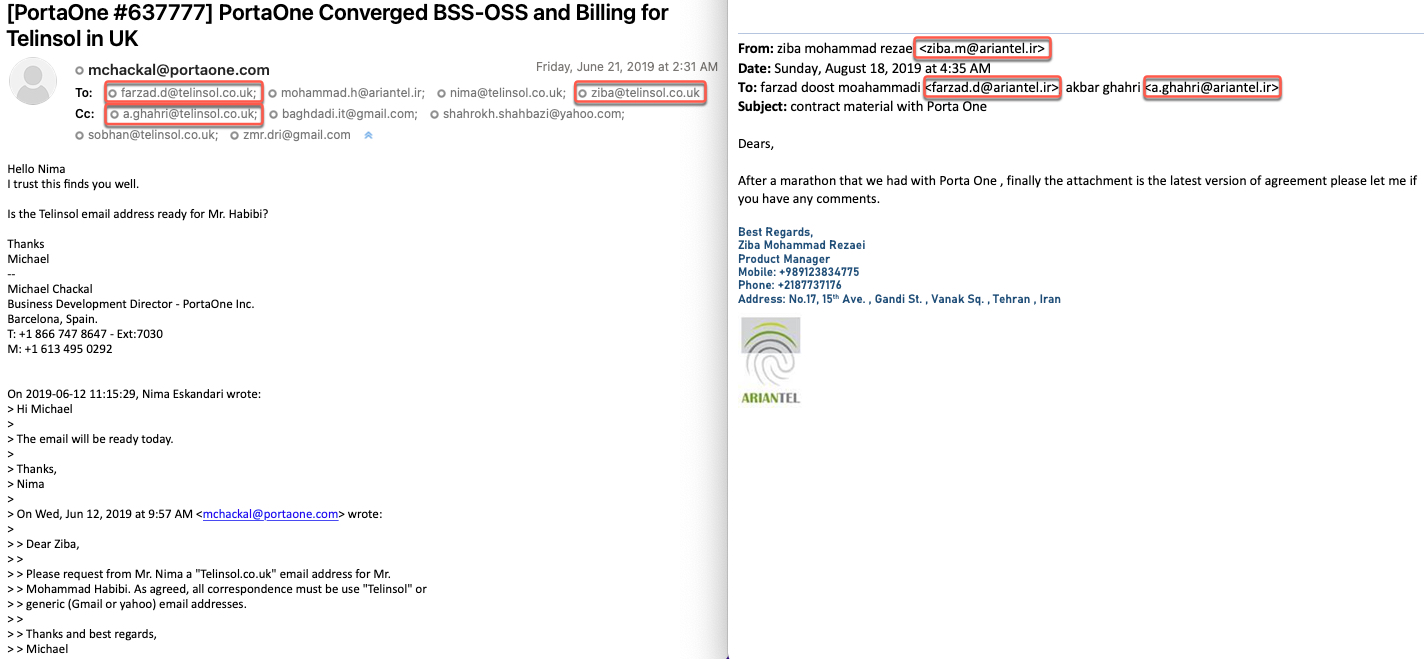Click a.ghahri@ariantel.ir recipient address
The width and height of the screenshot is (1424, 659).
tap(1212, 88)
